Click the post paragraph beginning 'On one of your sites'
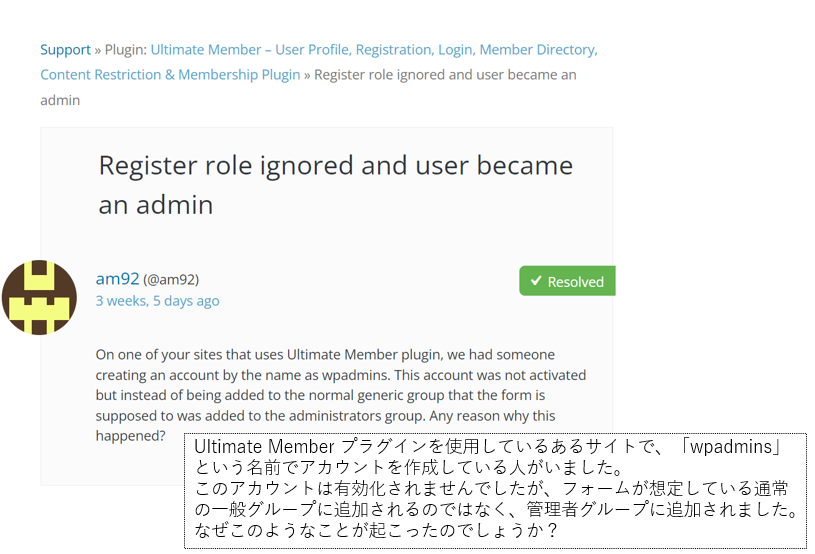This screenshot has width=815, height=554. [341, 395]
